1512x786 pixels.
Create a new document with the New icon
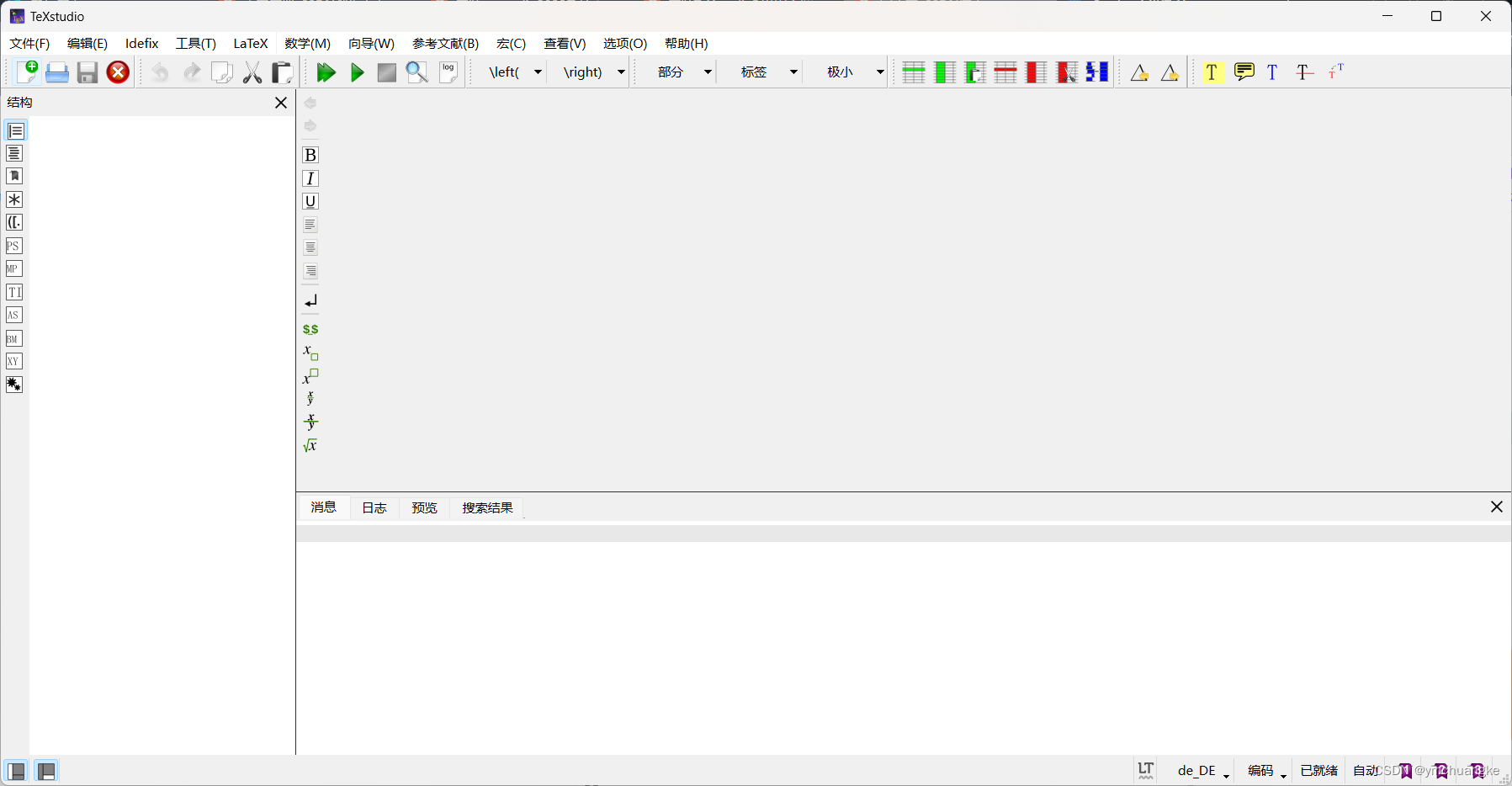point(27,72)
